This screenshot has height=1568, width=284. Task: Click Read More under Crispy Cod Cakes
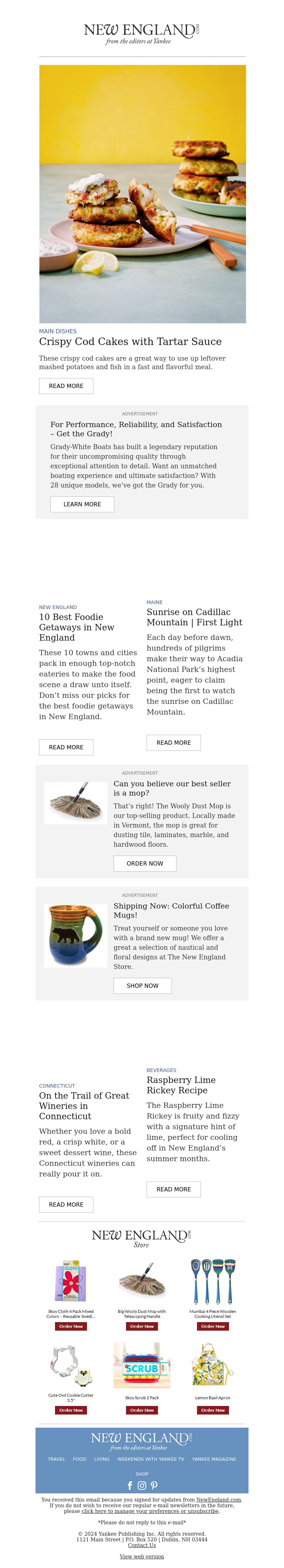pyautogui.click(x=66, y=386)
